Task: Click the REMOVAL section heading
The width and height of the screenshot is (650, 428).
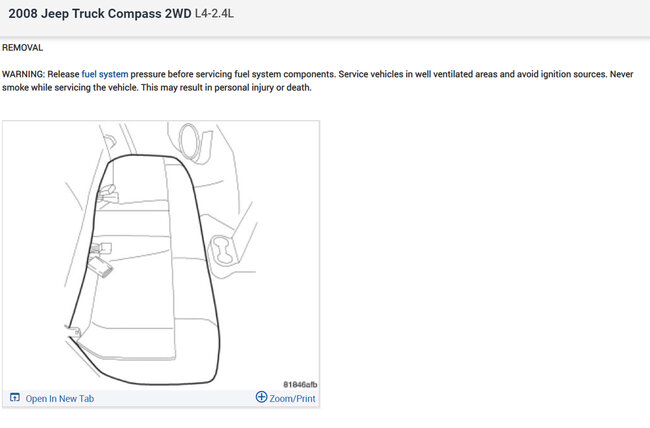Action: click(x=22, y=48)
